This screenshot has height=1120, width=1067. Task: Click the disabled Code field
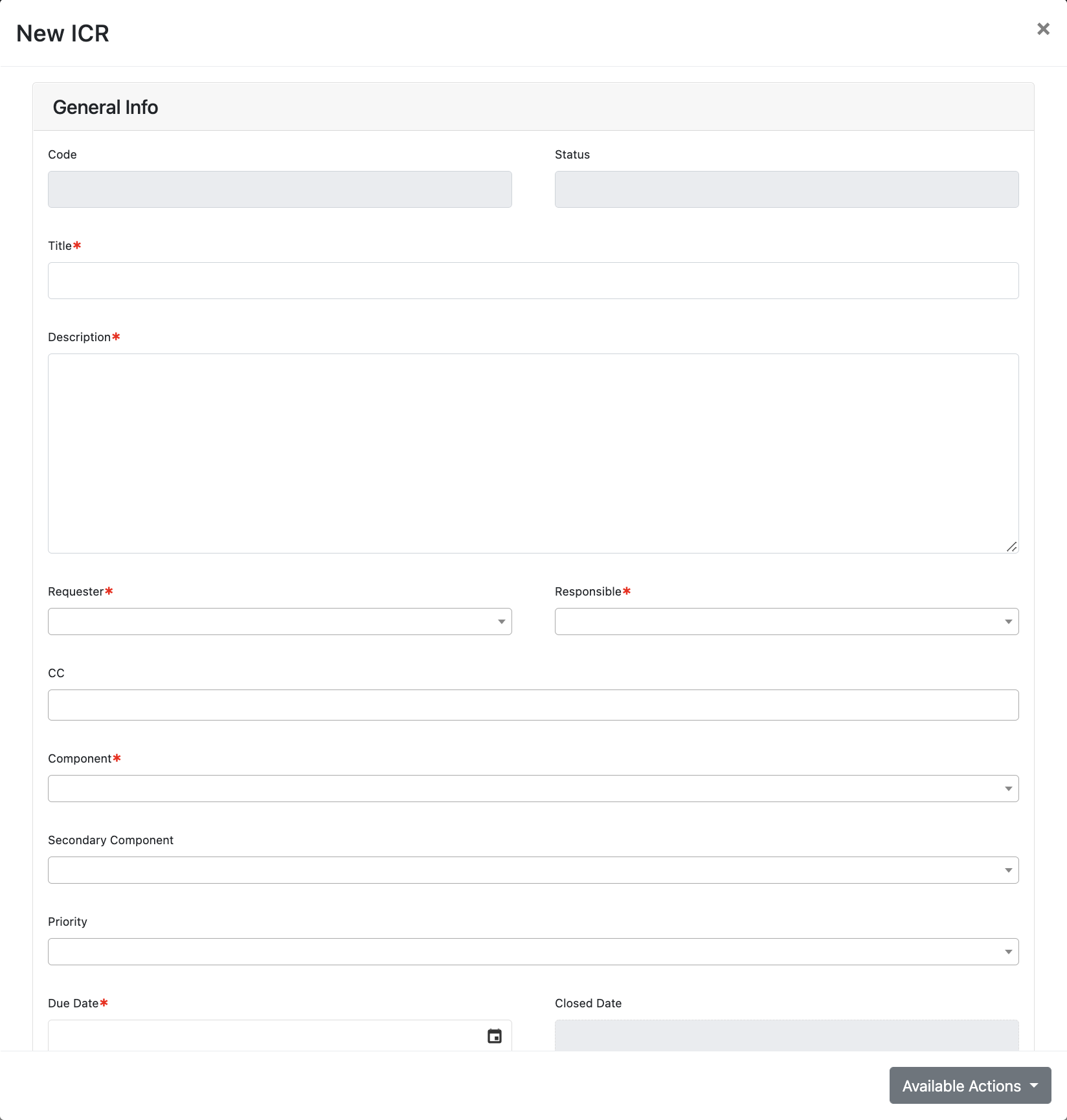click(280, 189)
